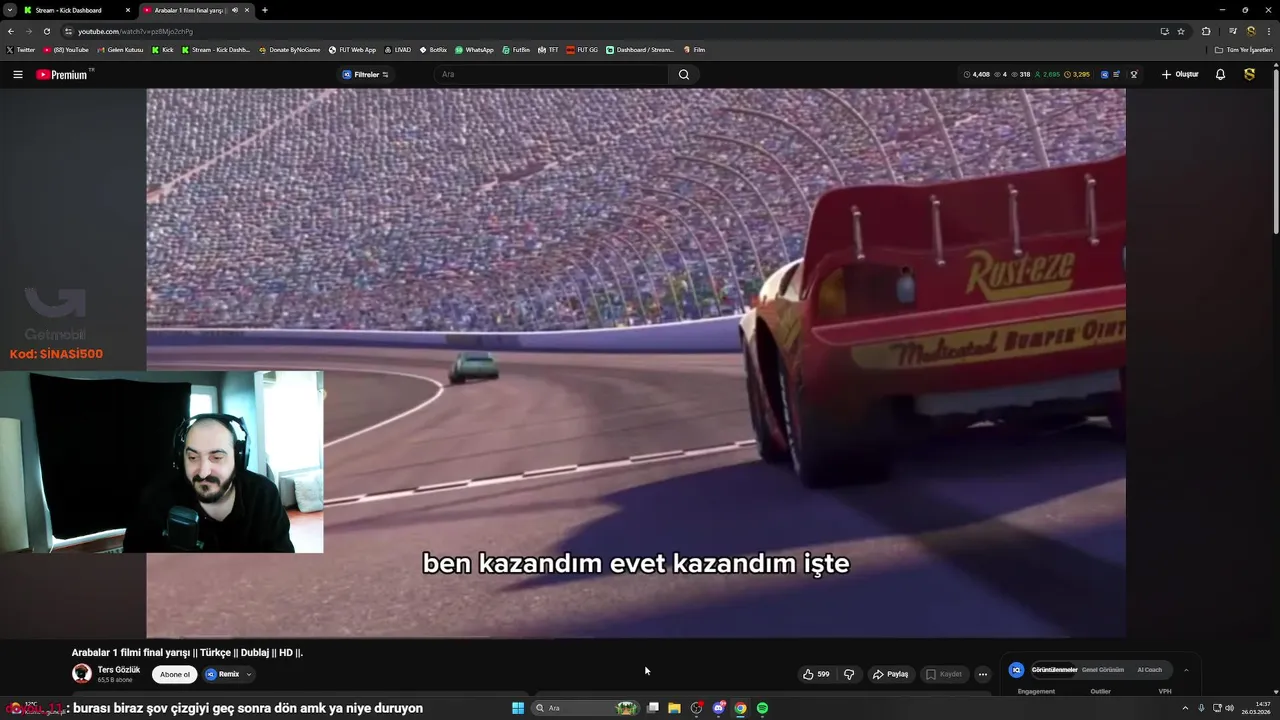Click the trophy icon in vidIQ bar
The height and width of the screenshot is (720, 1280).
pos(1134,74)
